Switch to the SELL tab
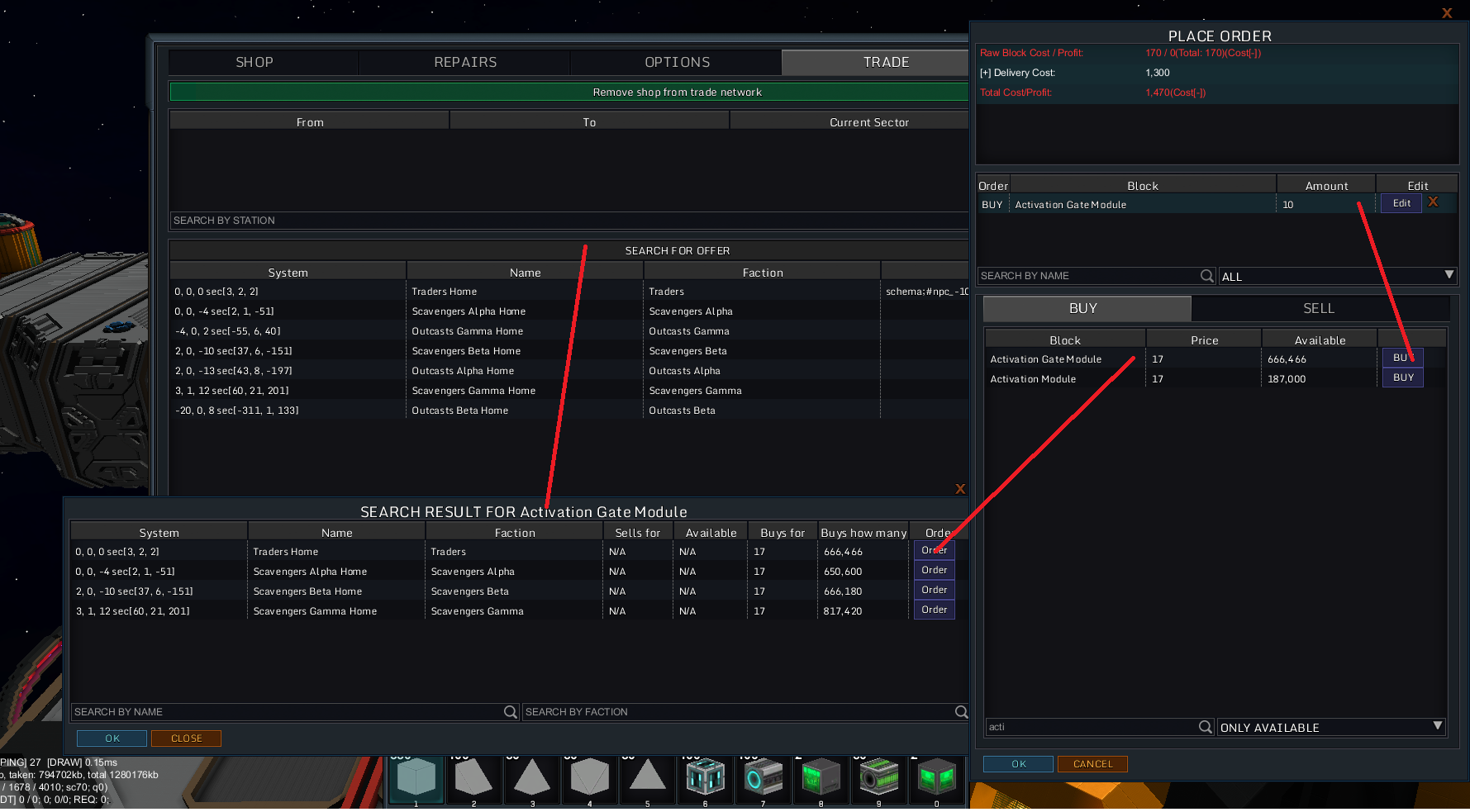Screen dimensions: 1470x812 1319,308
